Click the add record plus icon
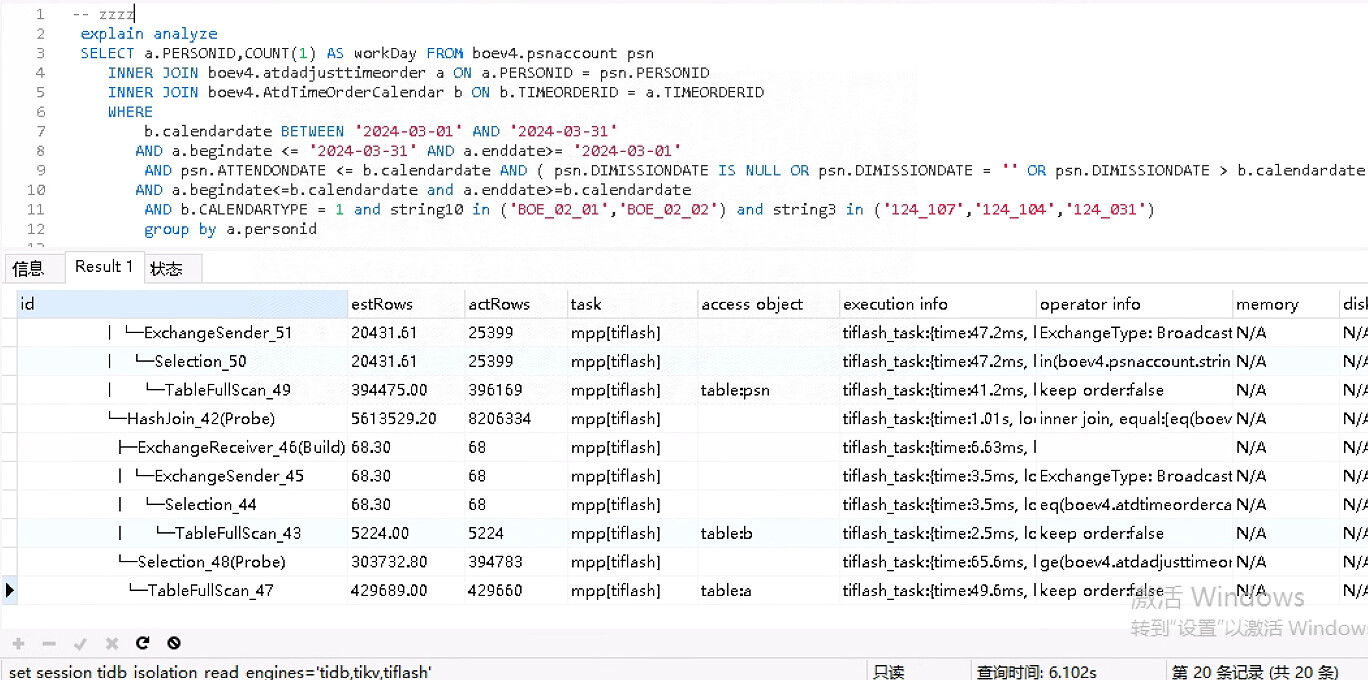The height and width of the screenshot is (680, 1368). click(x=18, y=644)
